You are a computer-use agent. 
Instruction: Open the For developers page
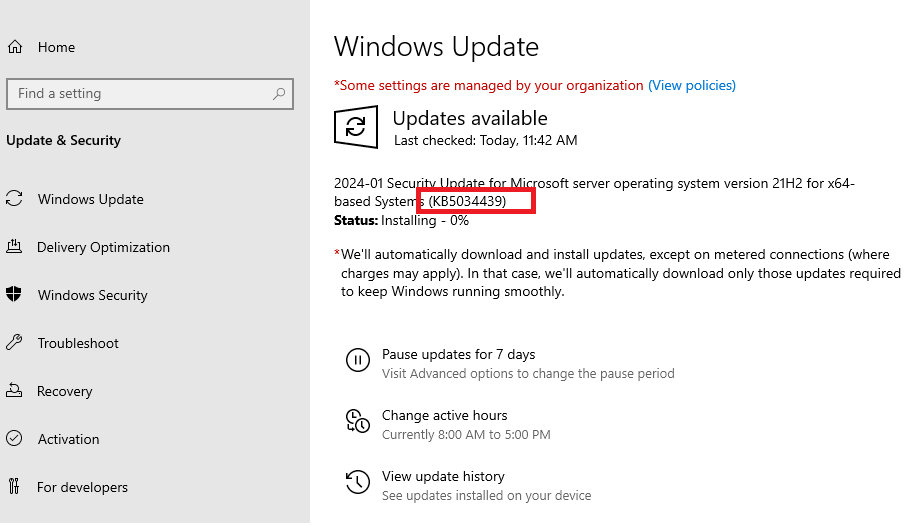pos(82,487)
